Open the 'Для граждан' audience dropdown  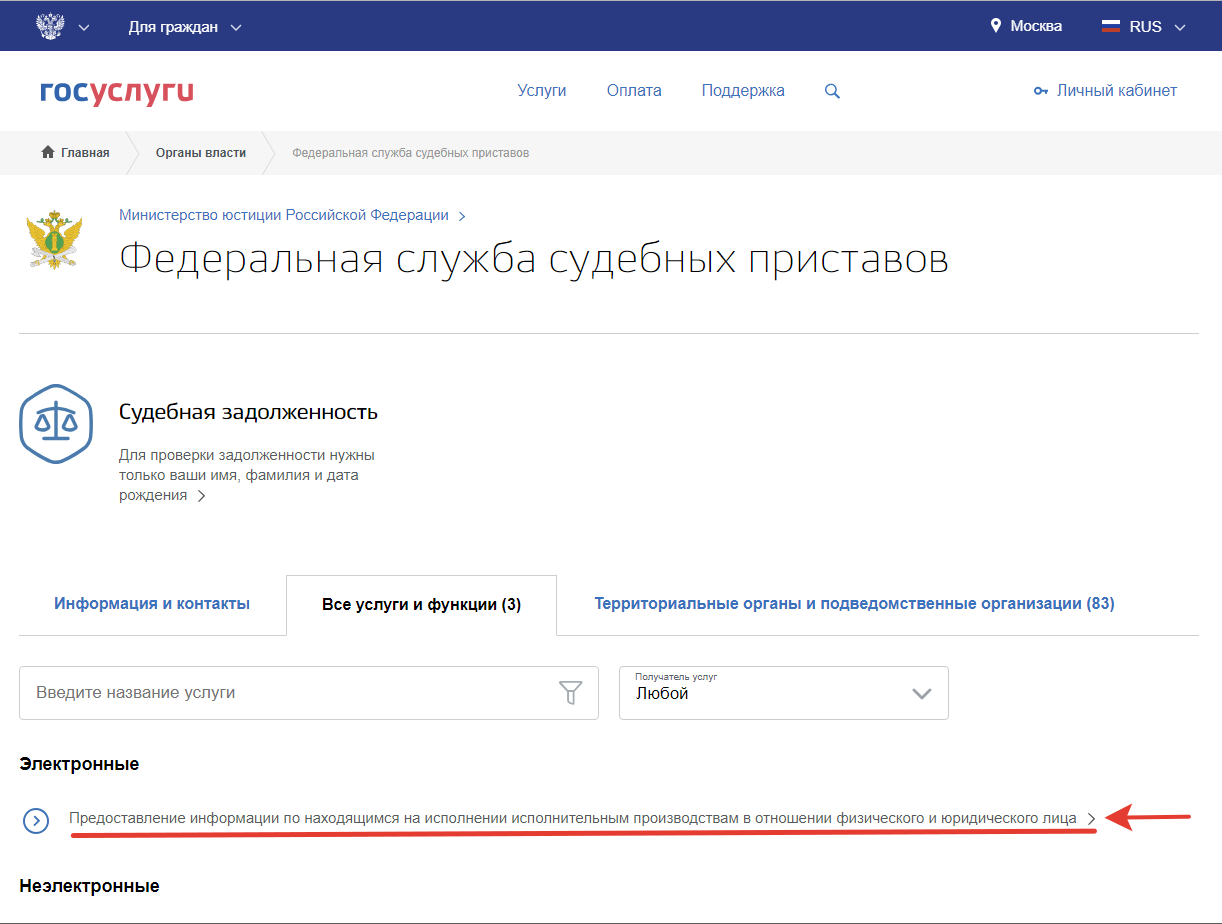(185, 27)
